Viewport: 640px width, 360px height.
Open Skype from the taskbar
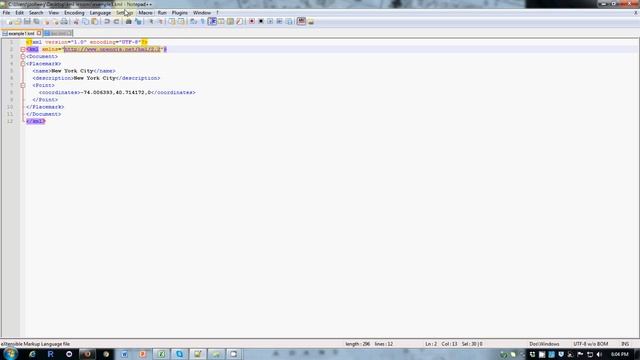tap(180, 354)
